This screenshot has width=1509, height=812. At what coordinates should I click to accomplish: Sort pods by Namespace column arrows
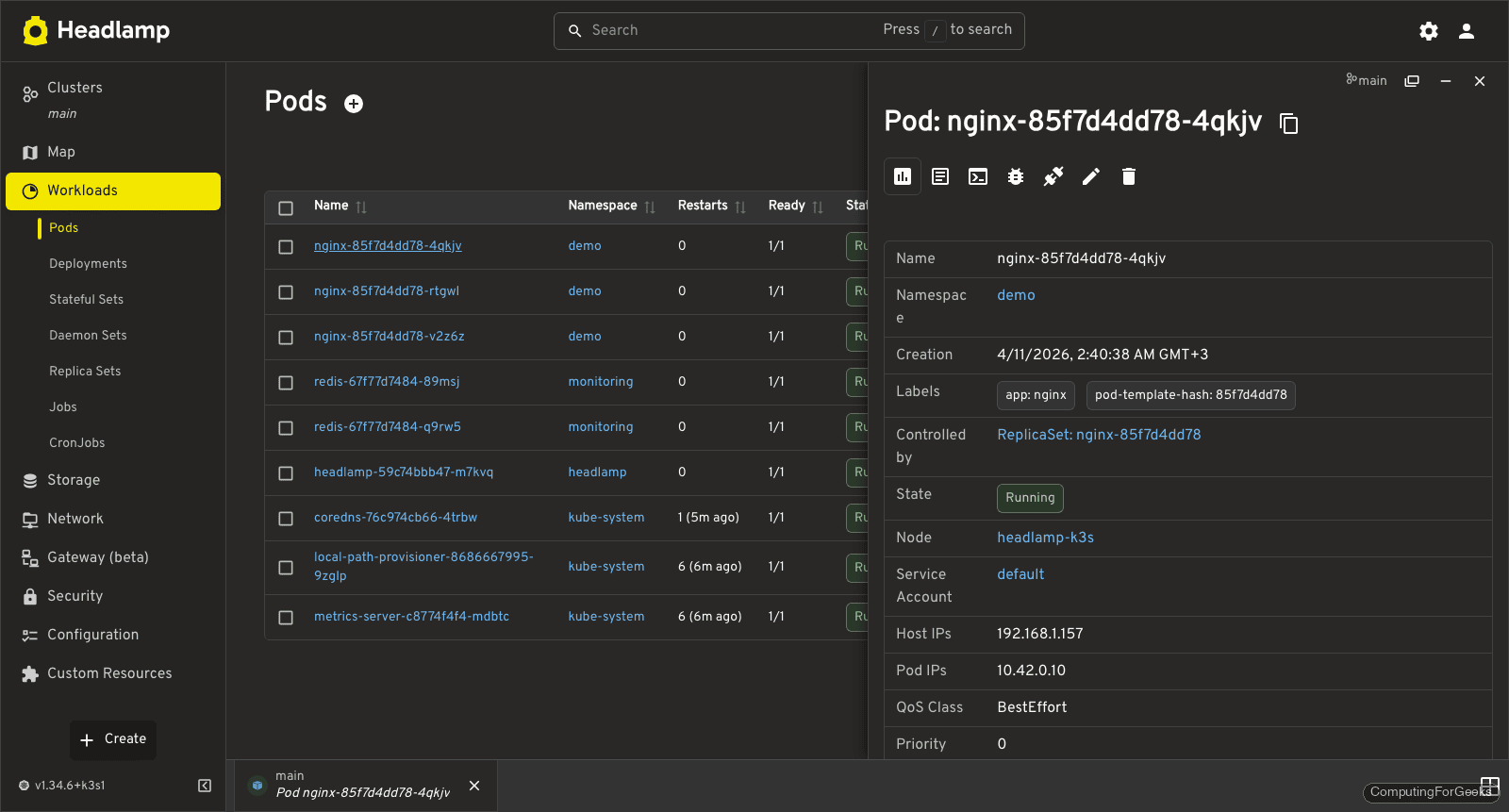pyautogui.click(x=650, y=207)
